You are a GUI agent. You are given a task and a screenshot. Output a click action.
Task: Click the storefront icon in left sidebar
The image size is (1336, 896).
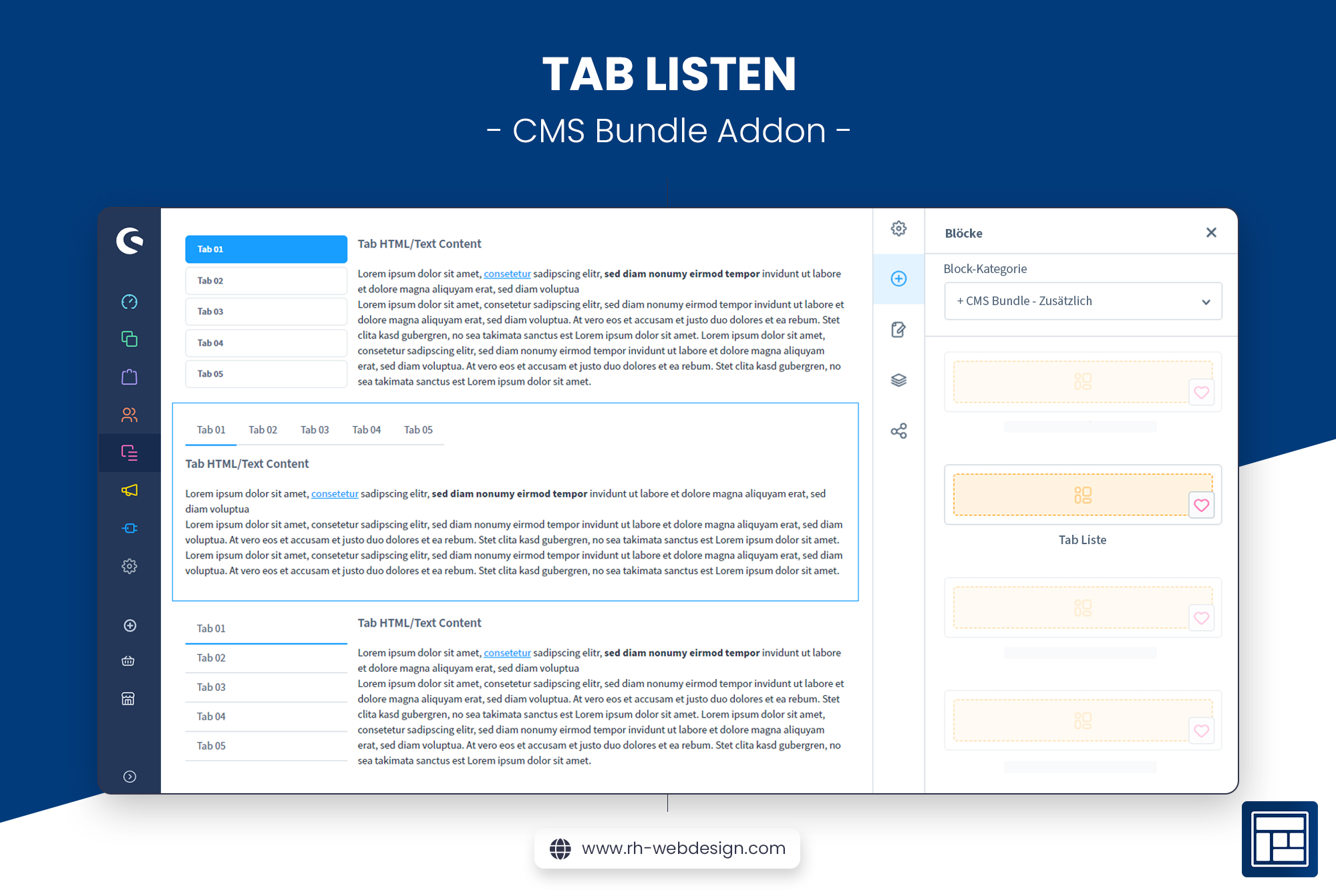coord(128,698)
